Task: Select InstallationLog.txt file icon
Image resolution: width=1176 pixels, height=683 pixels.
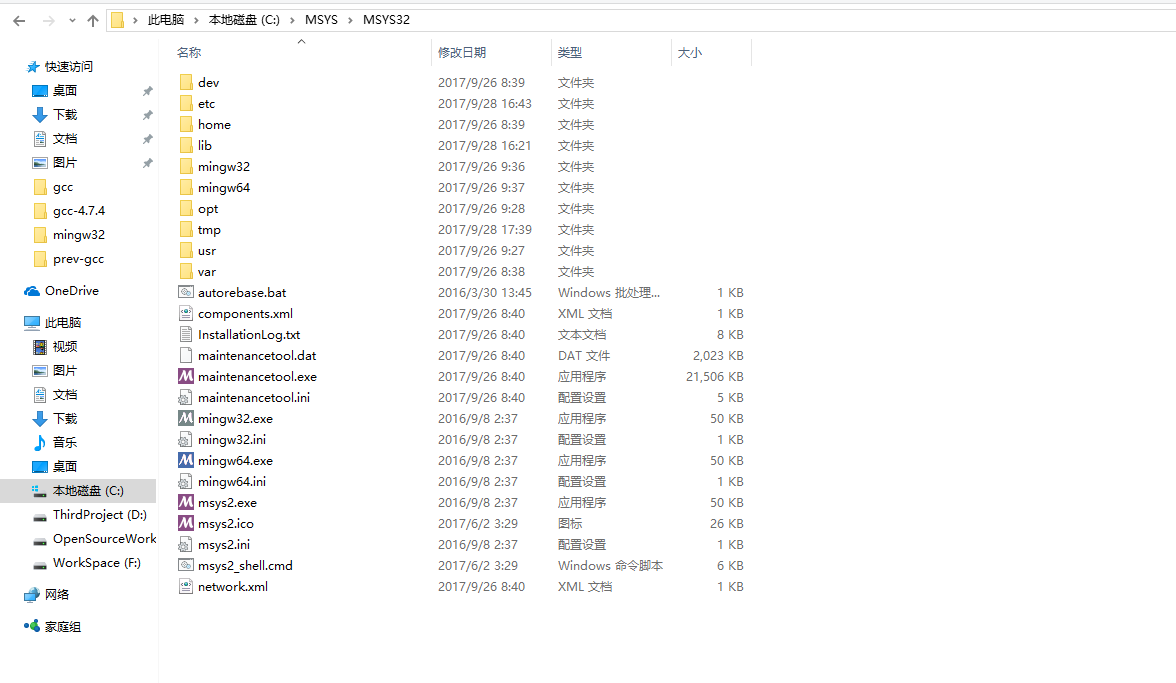Action: 186,334
